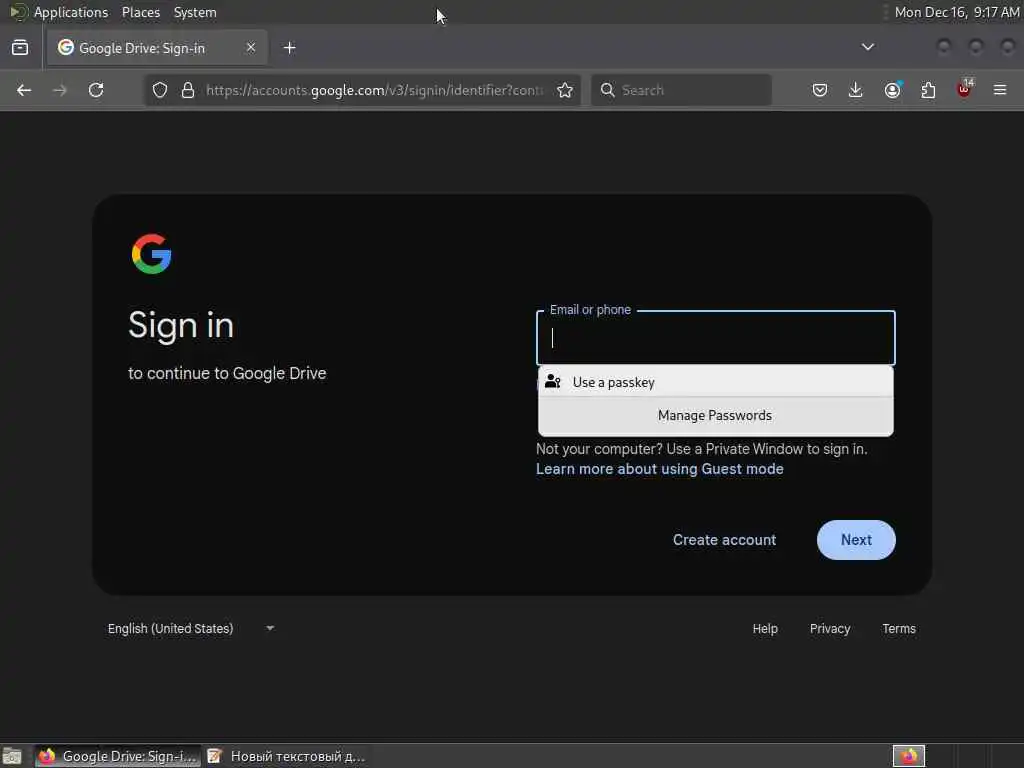This screenshot has width=1024, height=768.
Task: Click the Firefox workspace thumbnail in bottom panel
Action: (x=909, y=756)
